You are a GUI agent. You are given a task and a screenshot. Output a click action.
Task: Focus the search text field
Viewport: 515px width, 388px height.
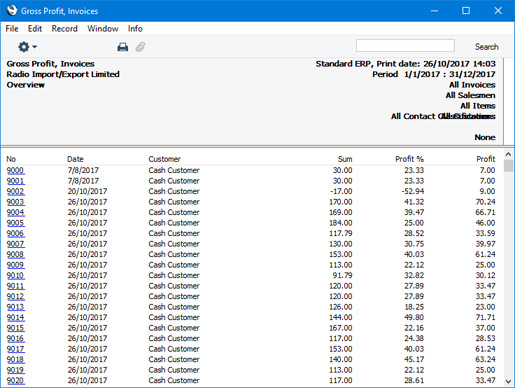(405, 46)
